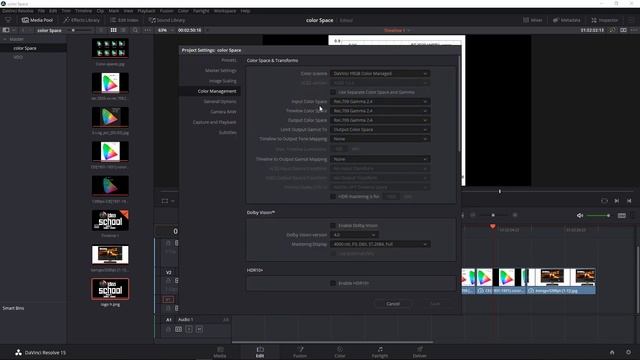This screenshot has height=360, width=640.
Task: Open the Workspace menu
Action: [x=225, y=11]
